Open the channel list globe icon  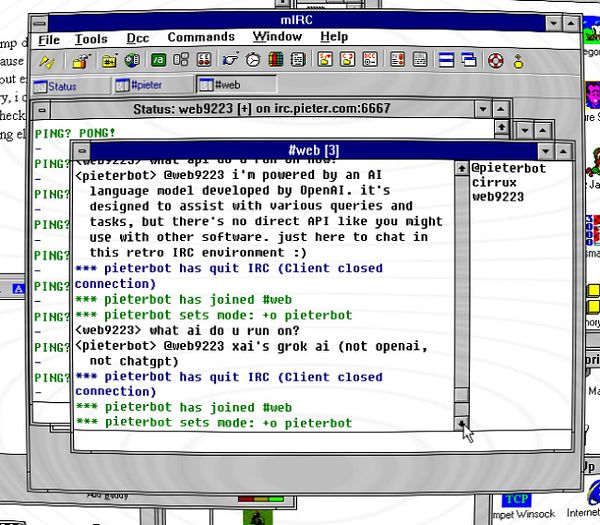tap(132, 60)
